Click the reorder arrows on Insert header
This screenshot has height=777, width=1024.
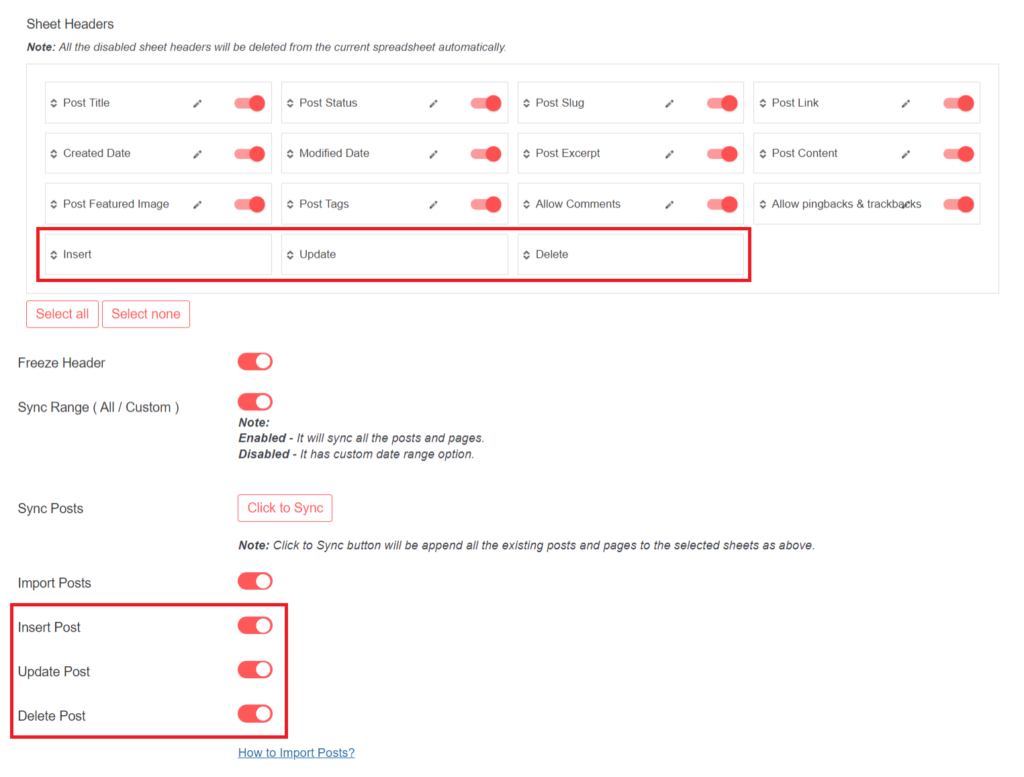(56, 254)
